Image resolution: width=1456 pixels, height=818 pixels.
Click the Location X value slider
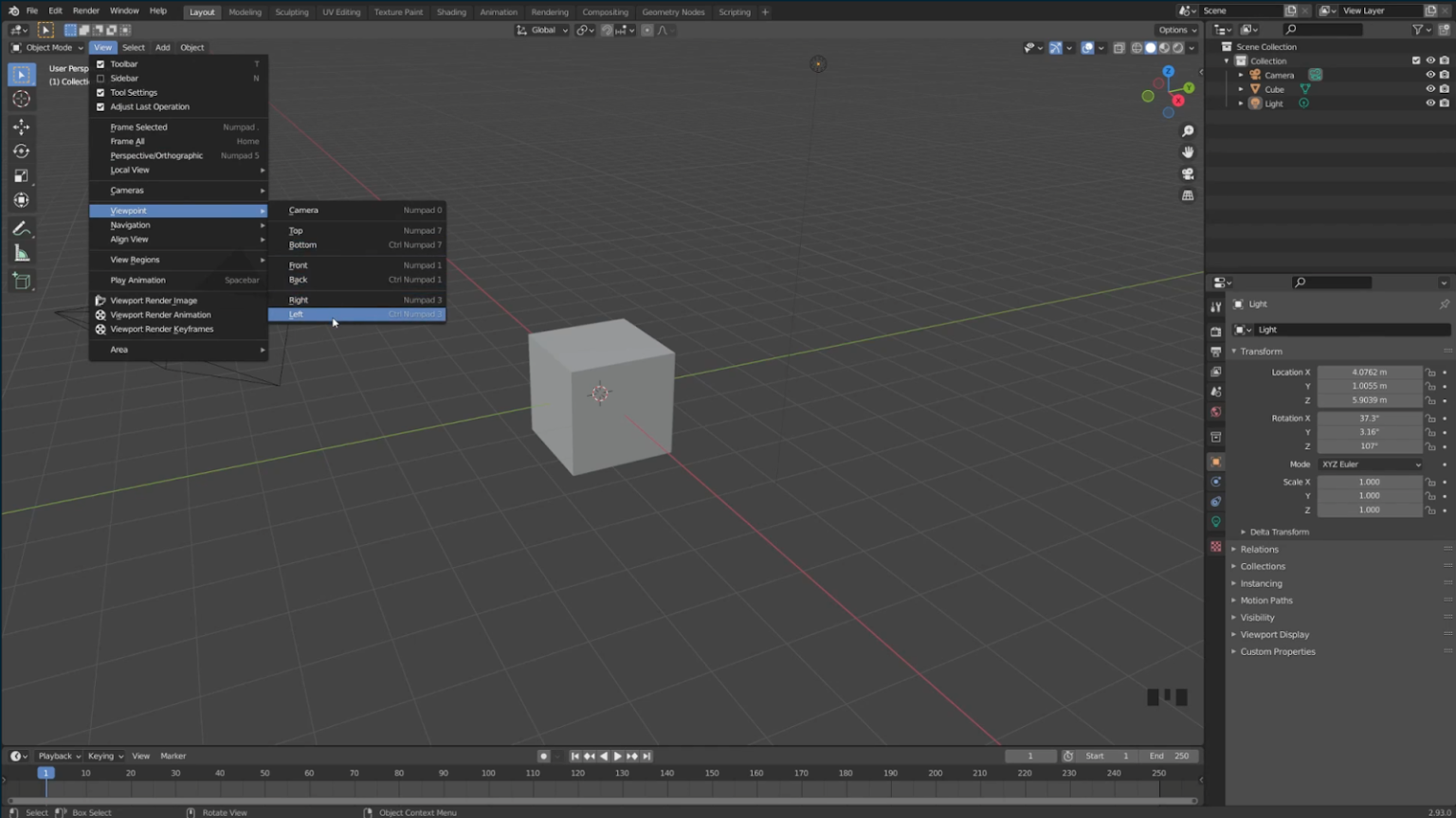pos(1368,372)
